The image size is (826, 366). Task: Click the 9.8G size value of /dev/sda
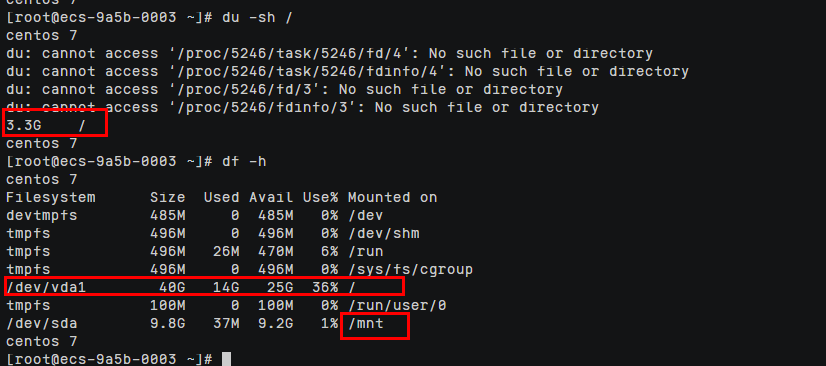(168, 323)
